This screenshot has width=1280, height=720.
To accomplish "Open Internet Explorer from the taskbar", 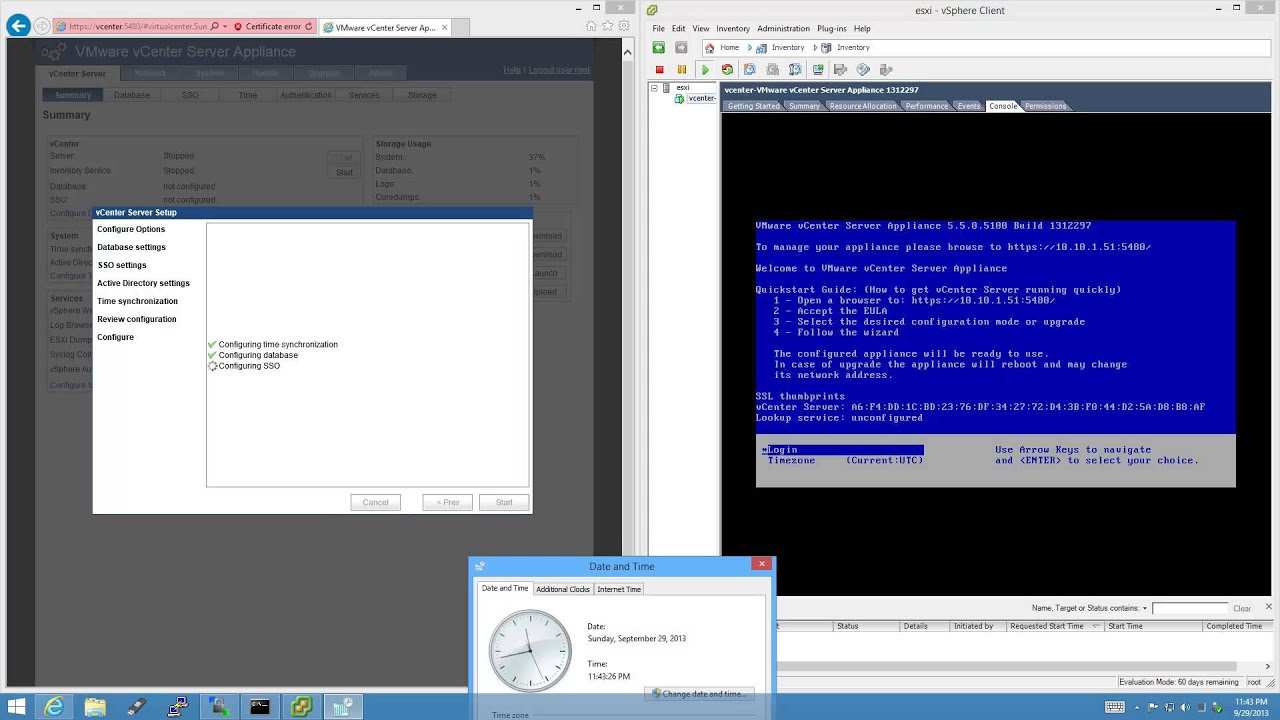I will point(54,707).
